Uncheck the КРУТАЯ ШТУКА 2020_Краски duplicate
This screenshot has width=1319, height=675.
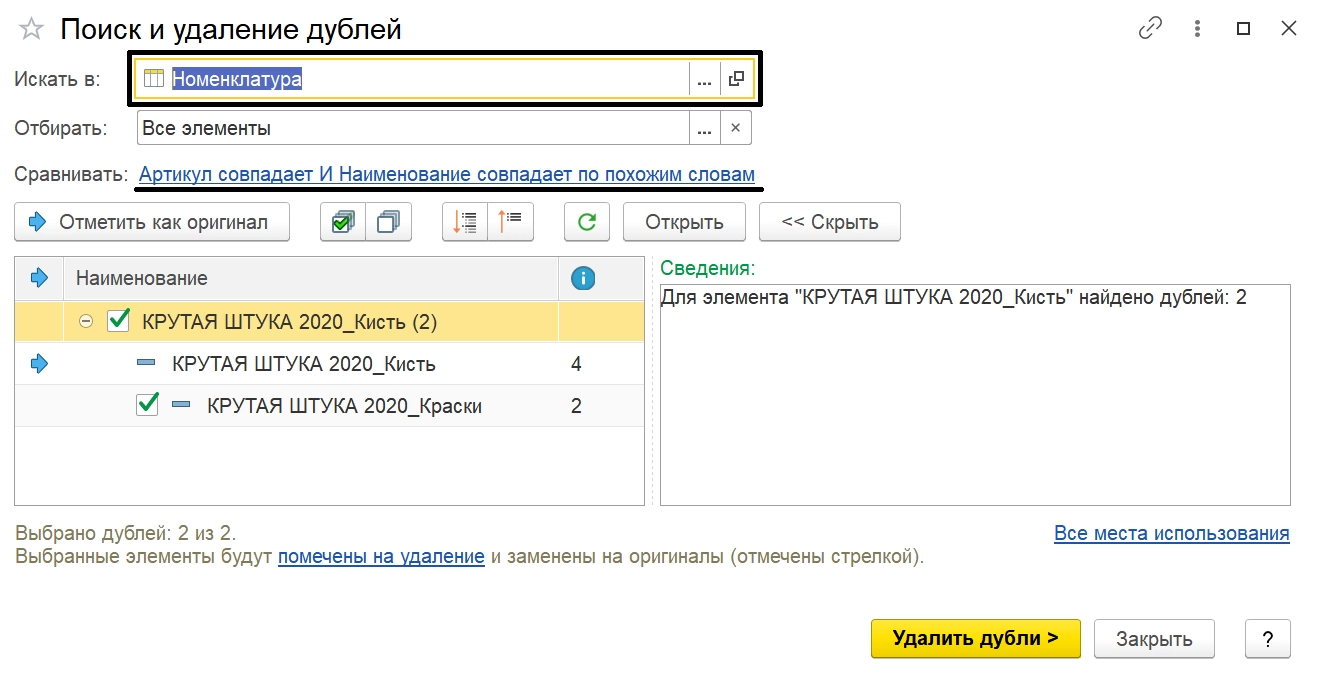coord(147,405)
